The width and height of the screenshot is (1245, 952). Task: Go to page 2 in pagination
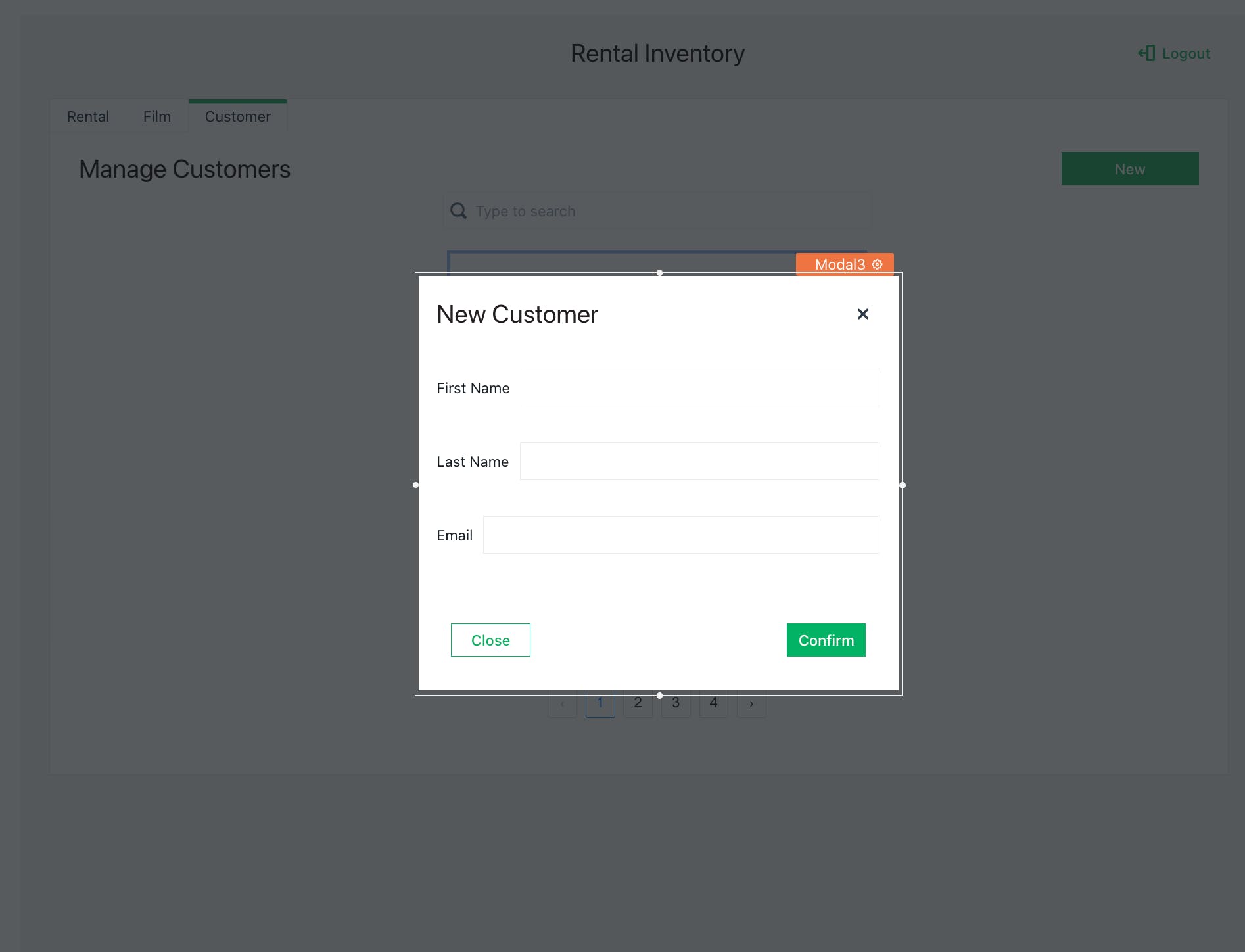tap(638, 703)
